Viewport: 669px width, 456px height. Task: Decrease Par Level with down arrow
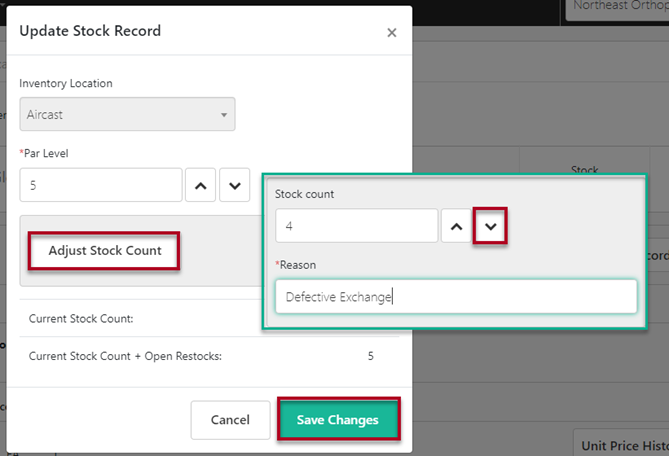(x=235, y=185)
